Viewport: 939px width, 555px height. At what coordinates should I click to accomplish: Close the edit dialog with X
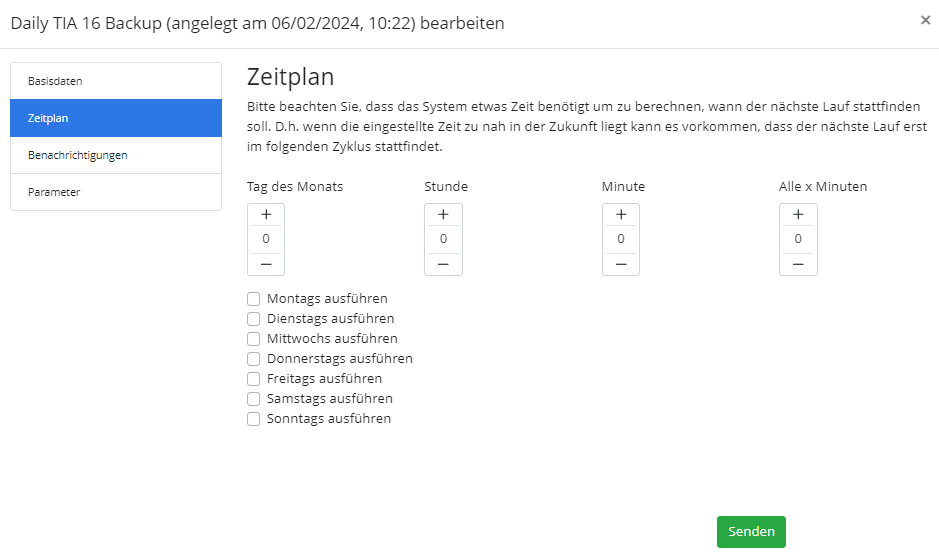click(x=925, y=20)
